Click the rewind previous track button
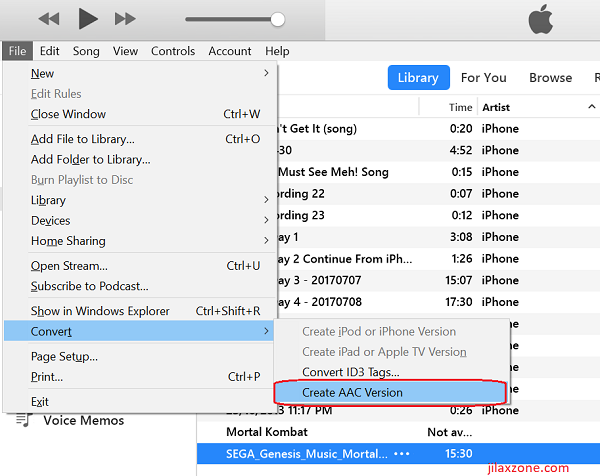600x476 pixels. (x=49, y=19)
